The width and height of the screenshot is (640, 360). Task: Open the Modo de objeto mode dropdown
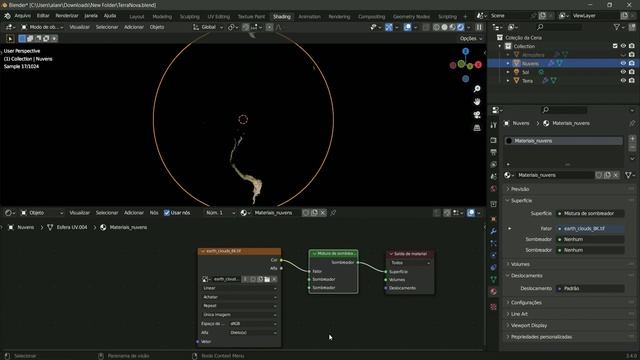[x=42, y=27]
